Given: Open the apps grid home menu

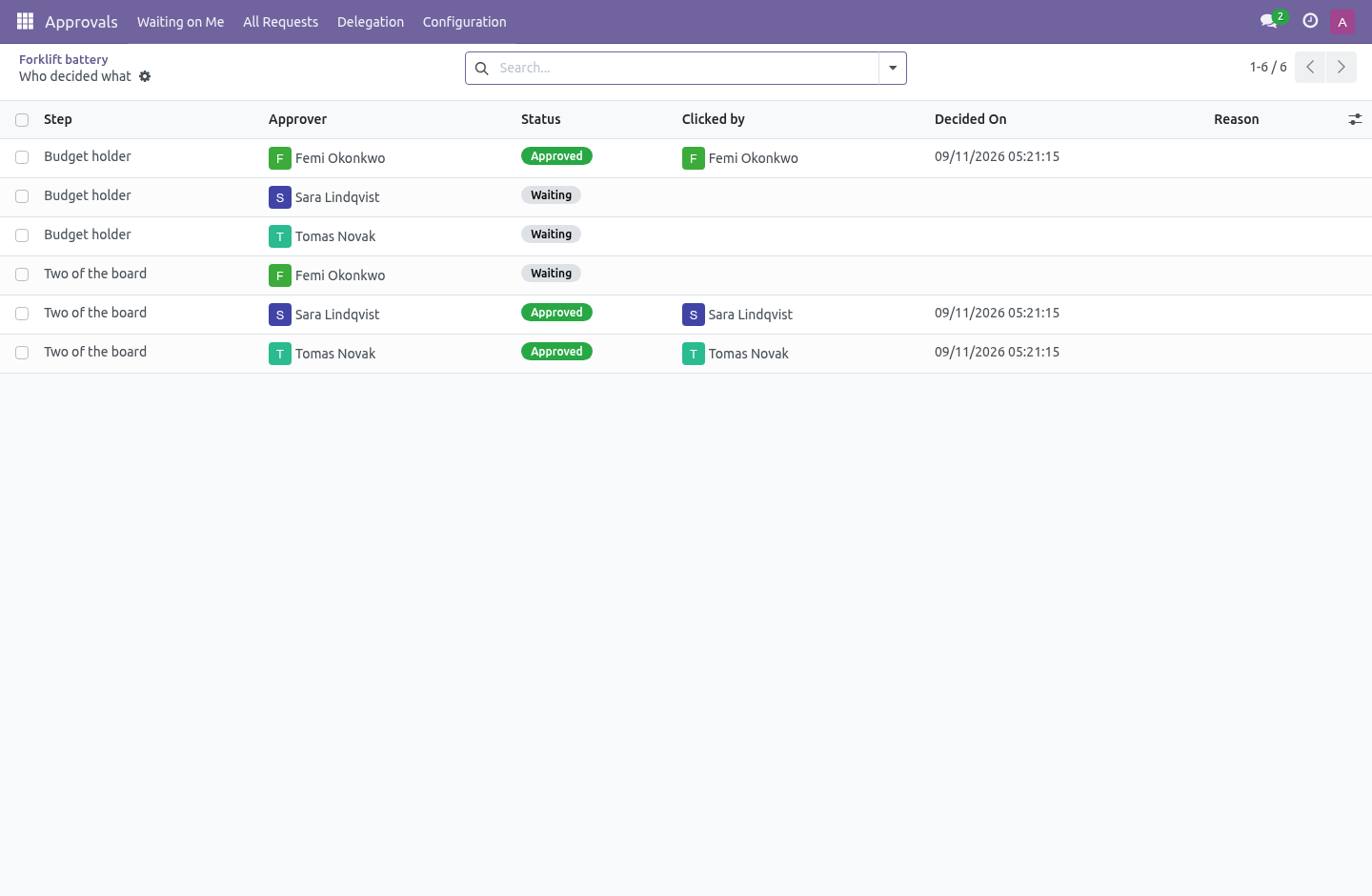Looking at the screenshot, I should click(25, 21).
